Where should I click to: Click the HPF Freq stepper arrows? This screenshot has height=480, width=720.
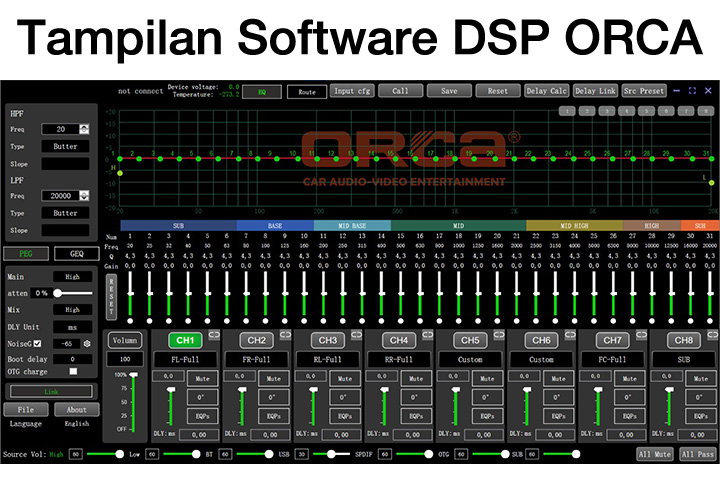84,129
